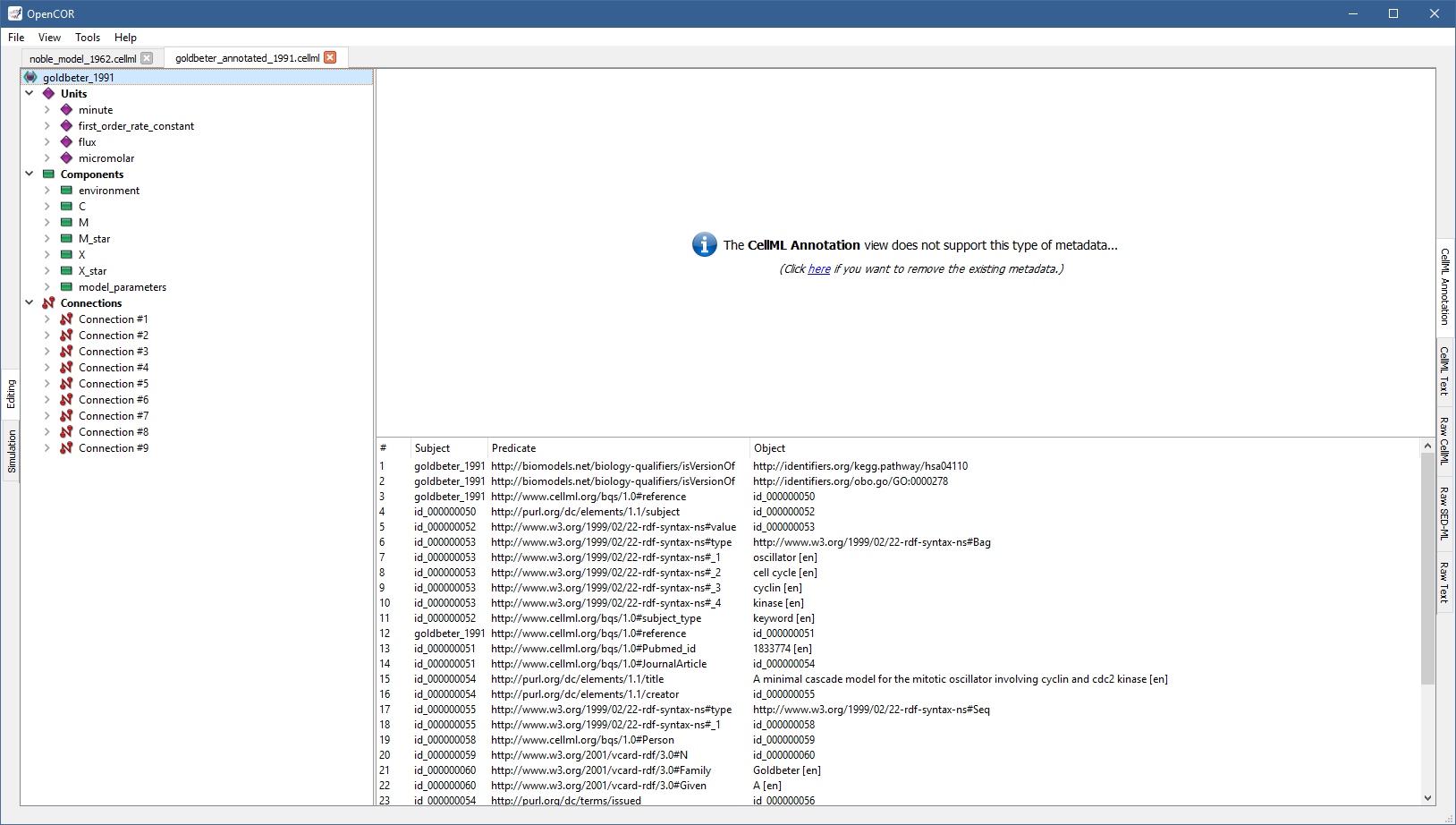
Task: Click the purple Units group icon
Action: tap(48, 94)
